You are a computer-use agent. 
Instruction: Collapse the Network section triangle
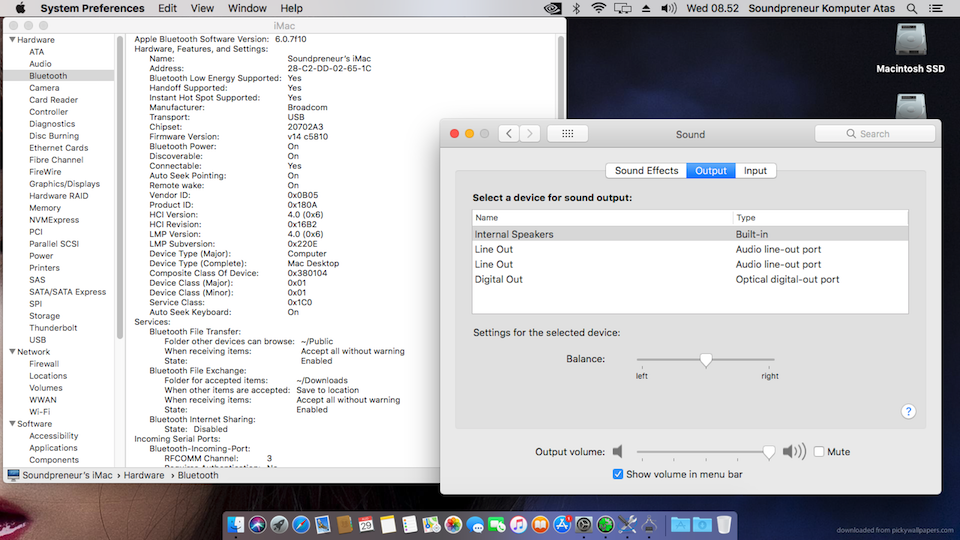tap(12, 352)
